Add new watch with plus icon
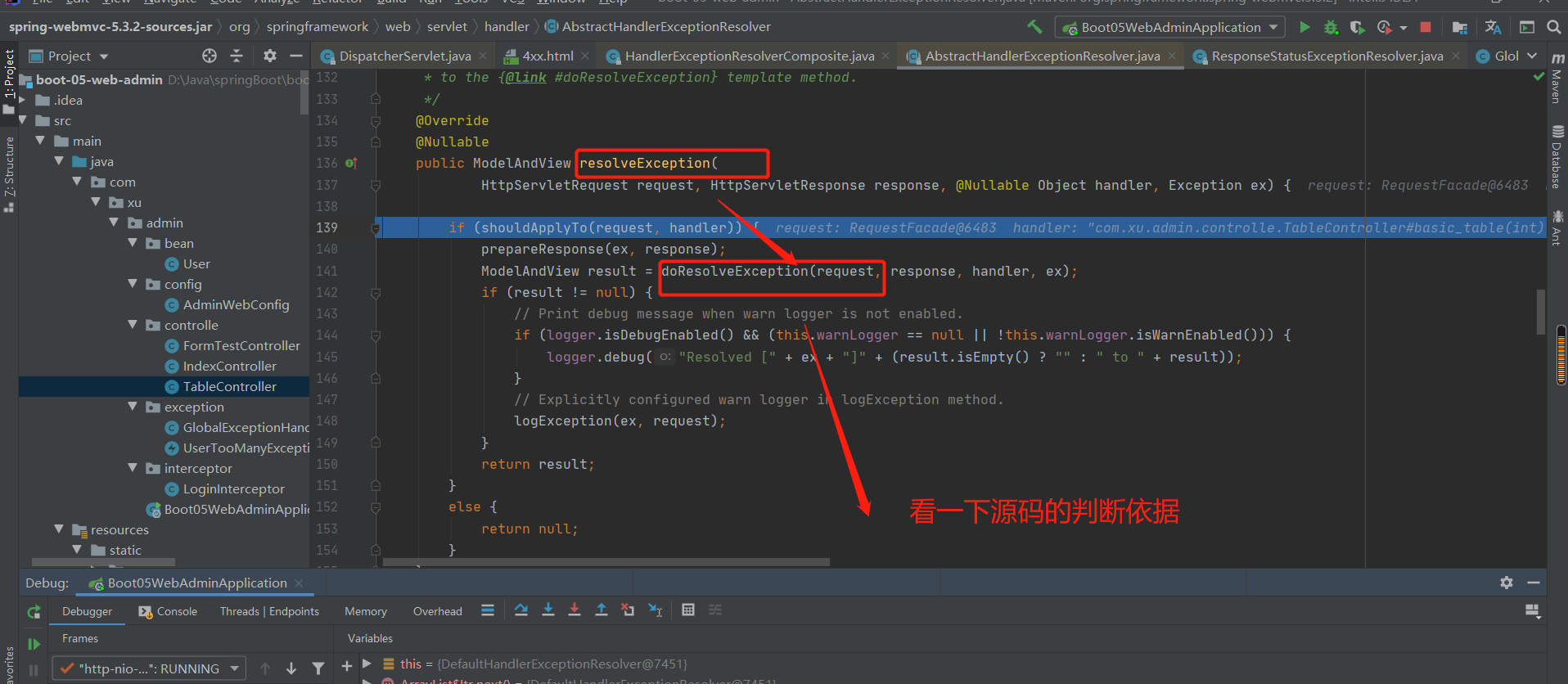Viewport: 1568px width, 684px height. pyautogui.click(x=347, y=666)
